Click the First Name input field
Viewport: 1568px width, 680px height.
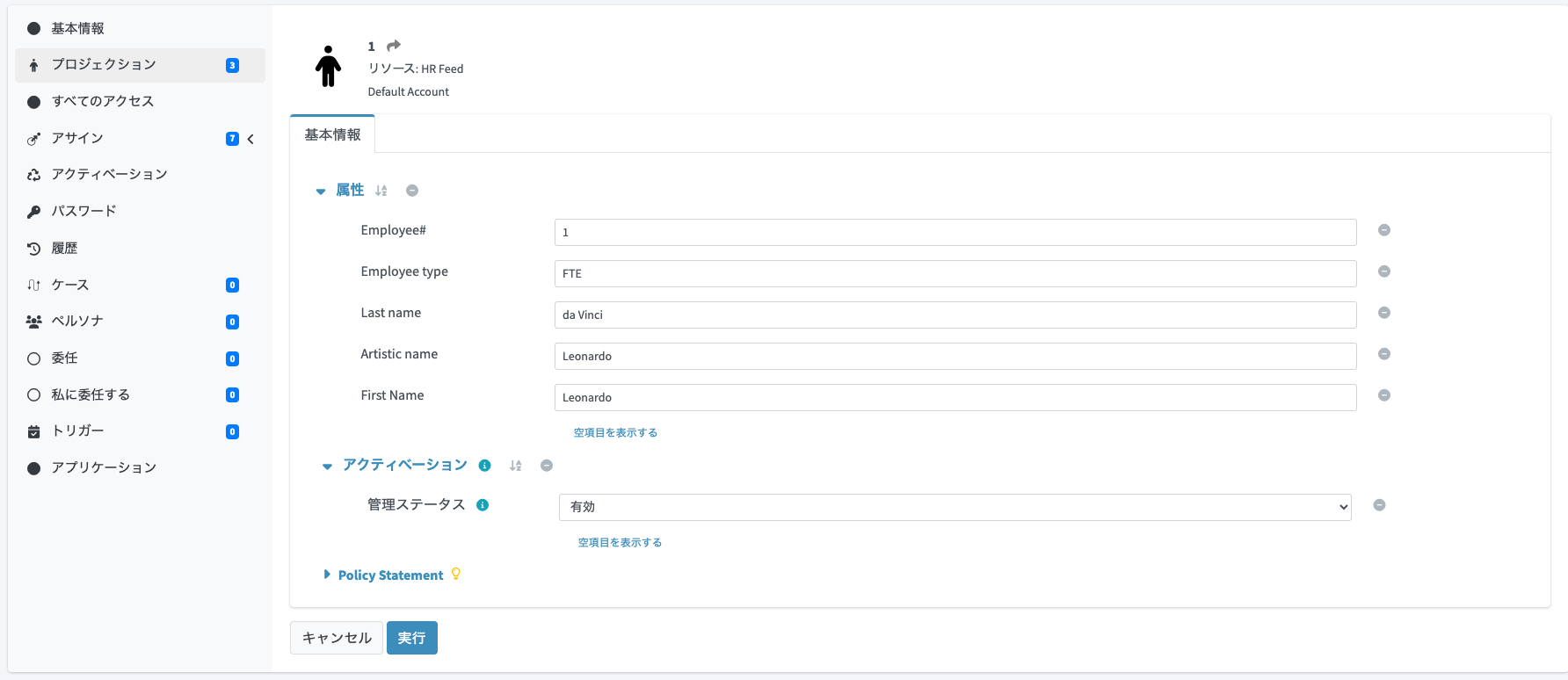coord(955,397)
